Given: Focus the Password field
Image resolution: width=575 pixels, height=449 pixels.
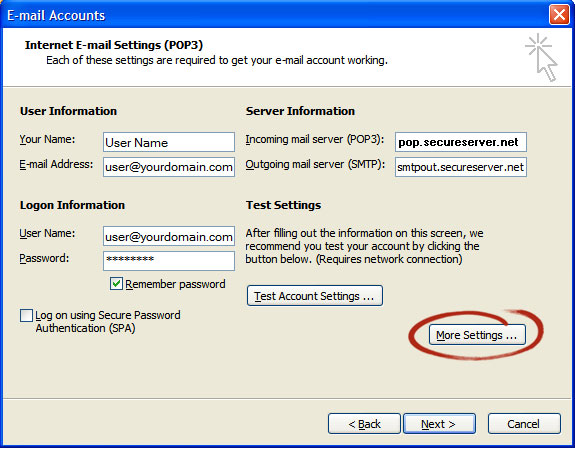Looking at the screenshot, I should point(169,261).
